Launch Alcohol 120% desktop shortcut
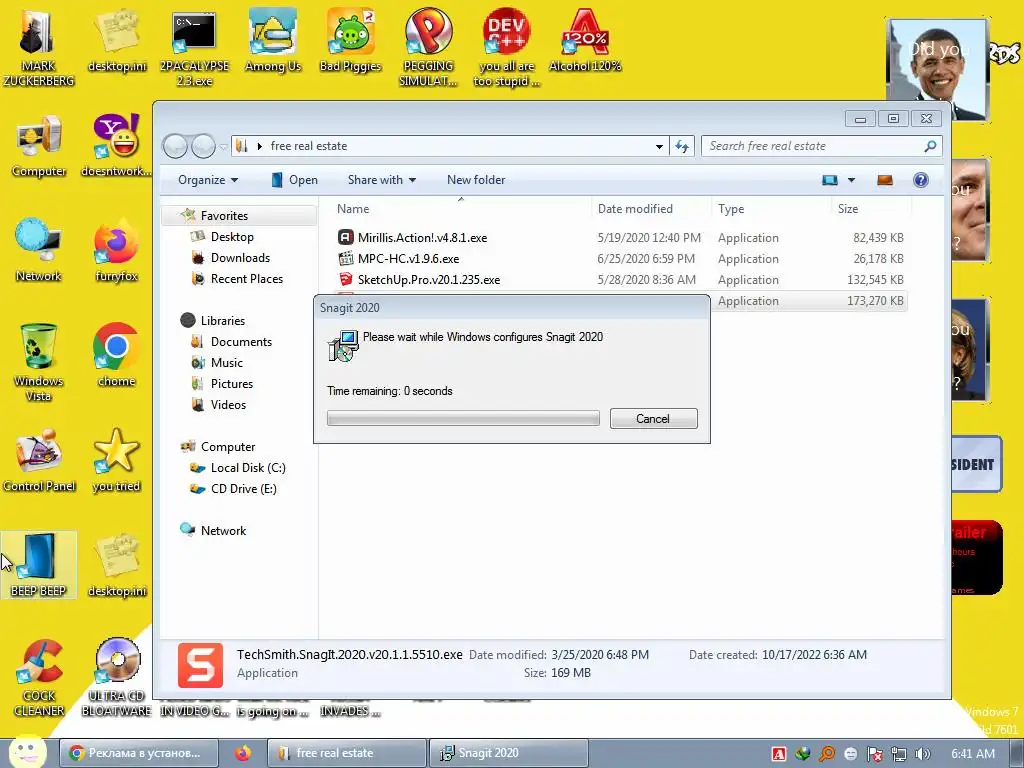This screenshot has width=1024, height=768. click(x=584, y=40)
